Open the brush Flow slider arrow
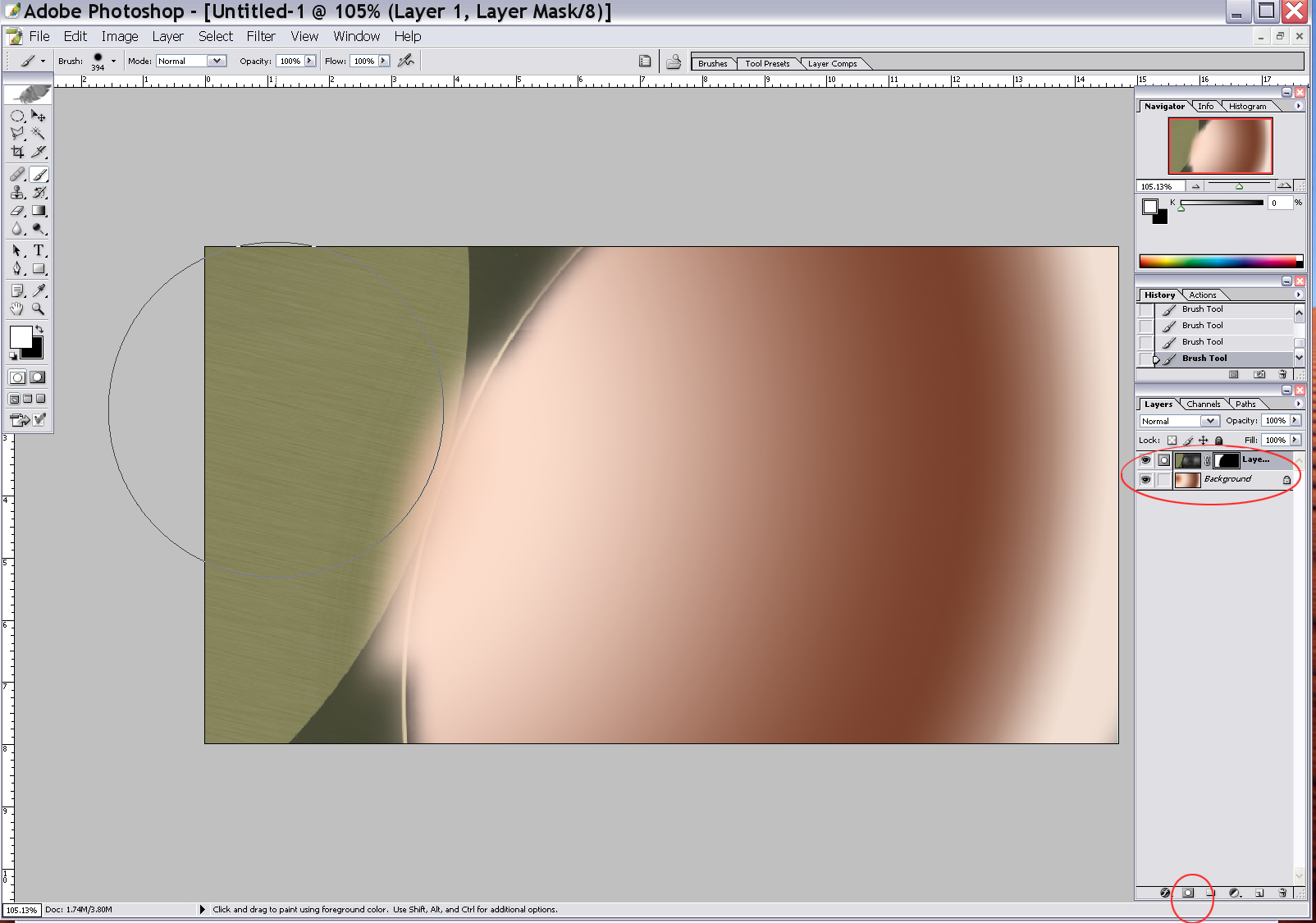 coord(383,61)
